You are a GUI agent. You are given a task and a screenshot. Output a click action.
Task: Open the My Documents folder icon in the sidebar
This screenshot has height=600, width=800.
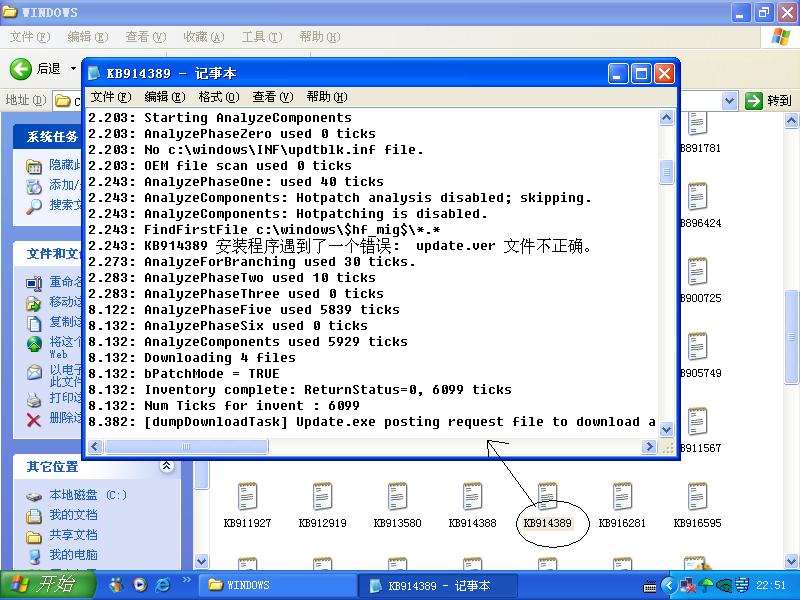34,516
